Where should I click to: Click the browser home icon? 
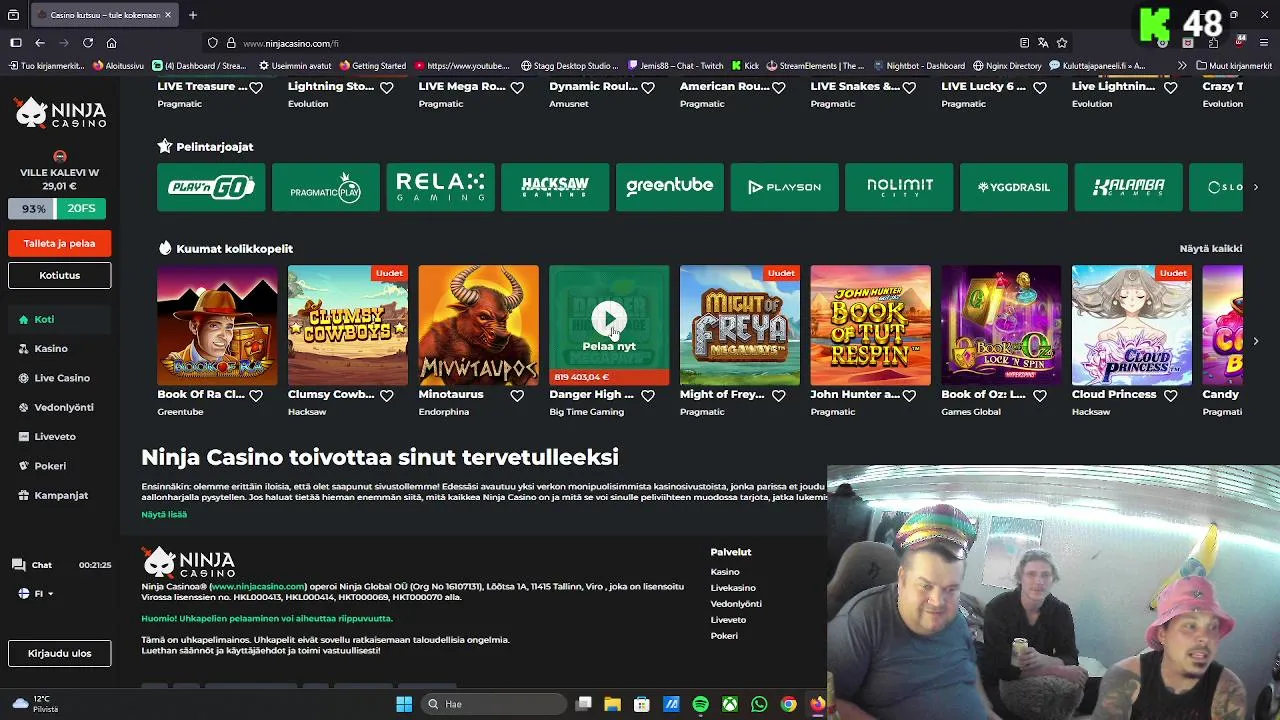click(112, 43)
